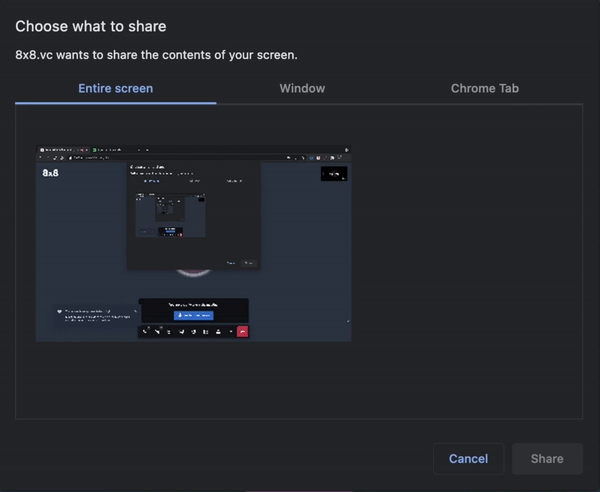Image resolution: width=600 pixels, height=492 pixels.
Task: Click the blue button in the preview's meeting panel
Action: (193, 315)
